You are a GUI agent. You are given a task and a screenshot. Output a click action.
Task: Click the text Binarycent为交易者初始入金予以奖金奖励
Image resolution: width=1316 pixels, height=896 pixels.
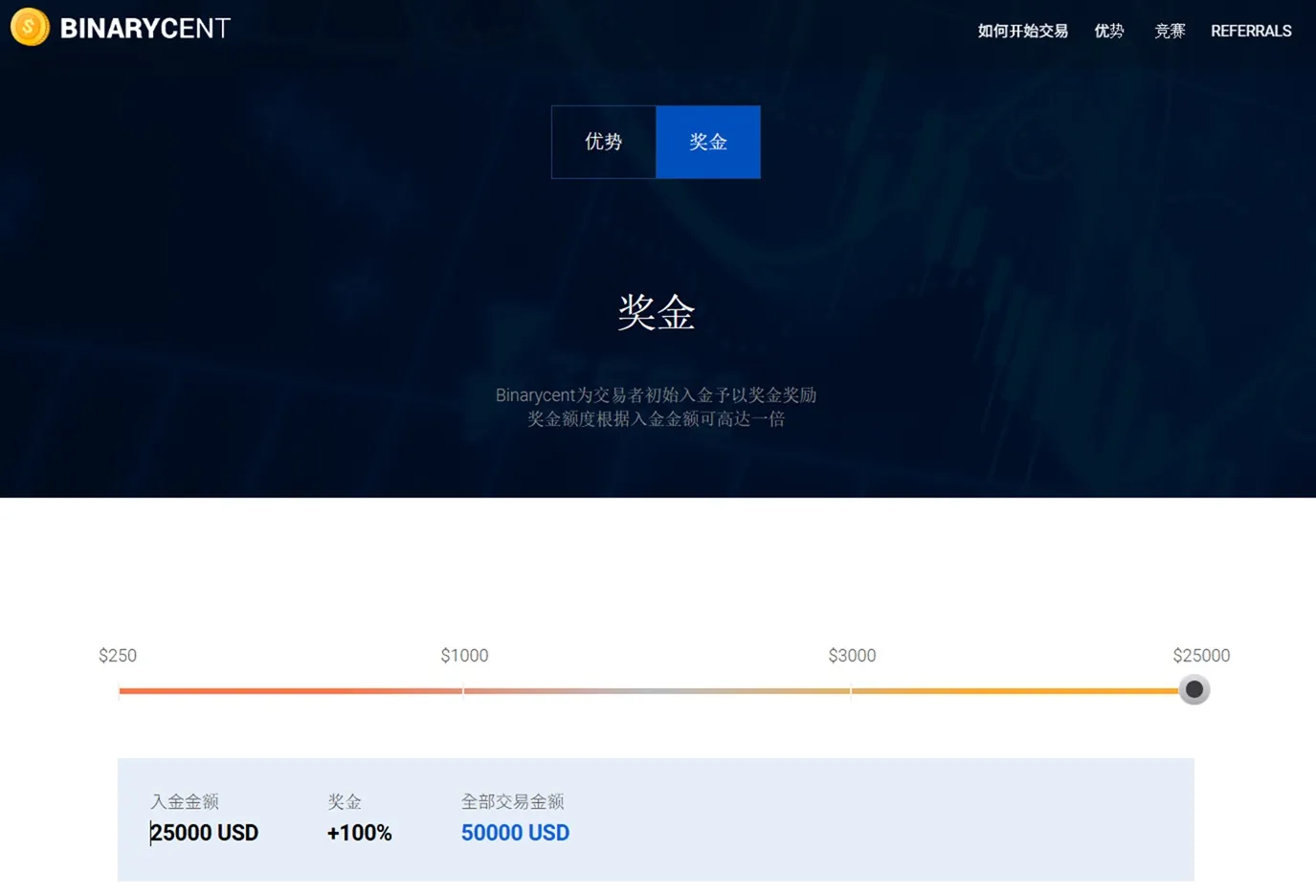tap(657, 395)
